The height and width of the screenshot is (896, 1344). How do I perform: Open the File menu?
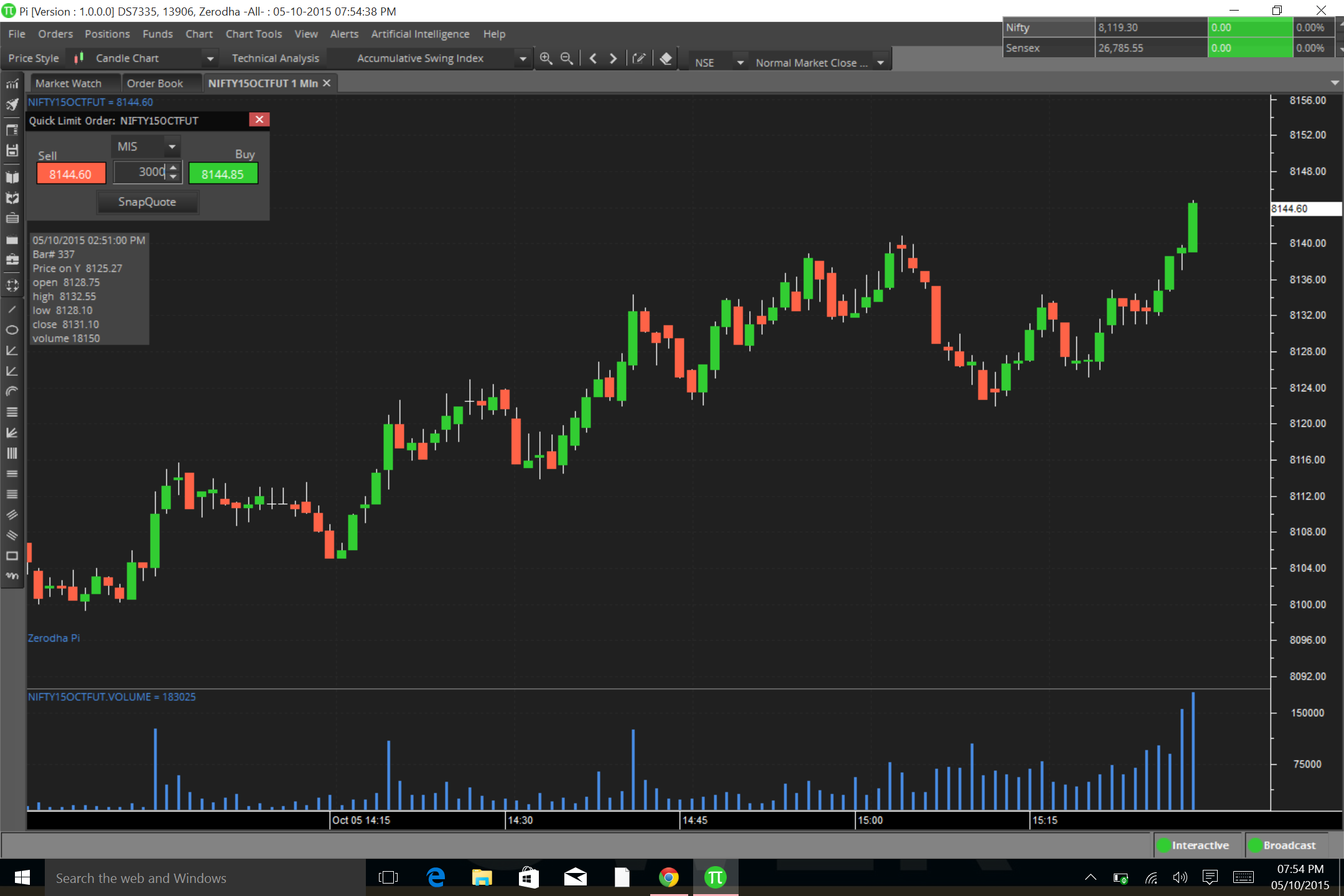pyautogui.click(x=17, y=34)
